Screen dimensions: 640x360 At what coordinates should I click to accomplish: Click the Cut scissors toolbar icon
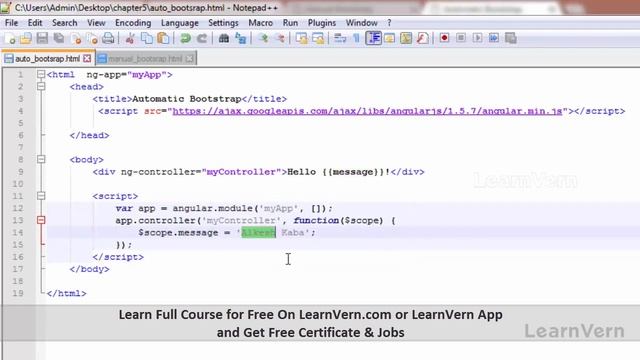tap(130, 38)
